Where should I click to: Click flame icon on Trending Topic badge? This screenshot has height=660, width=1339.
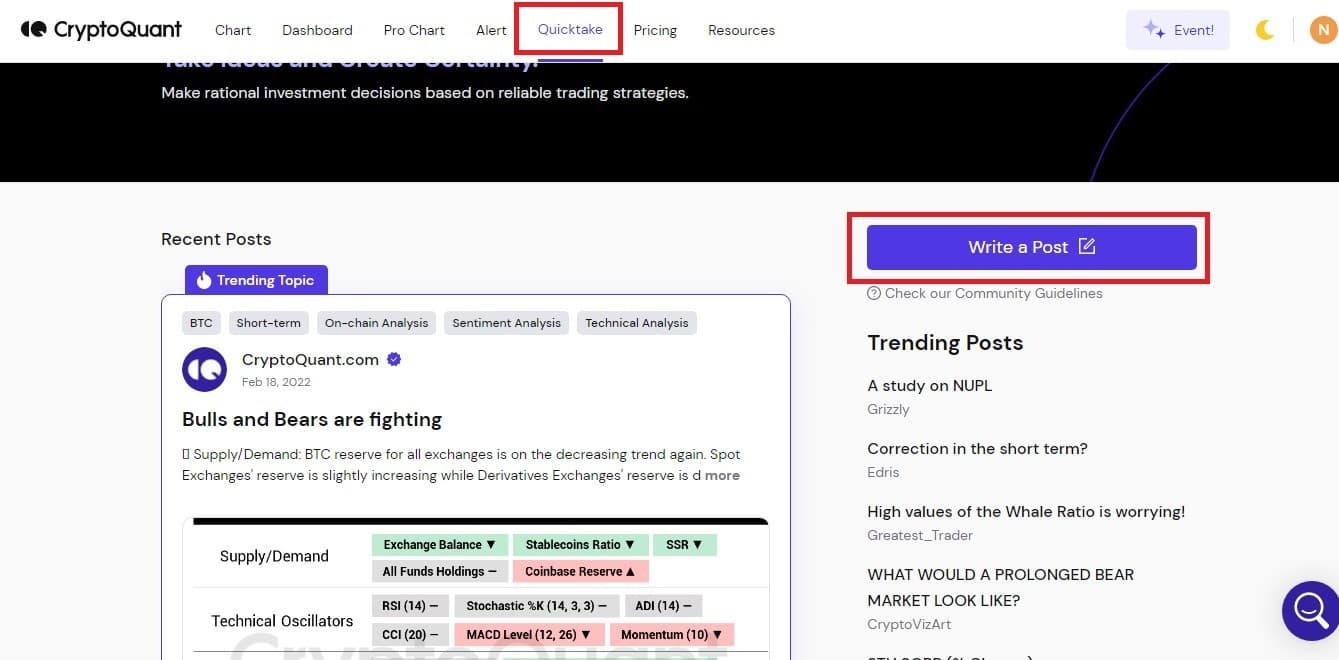click(x=203, y=280)
